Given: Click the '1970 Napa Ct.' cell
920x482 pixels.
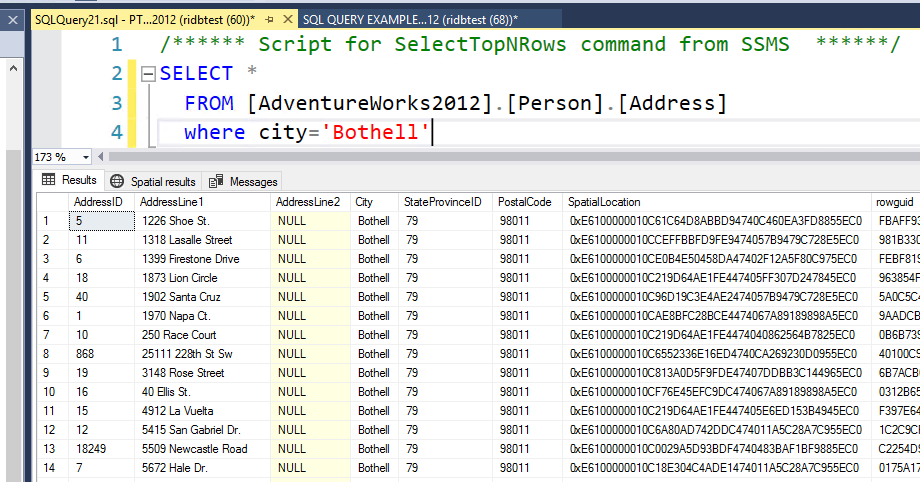Looking at the screenshot, I should pos(202,316).
